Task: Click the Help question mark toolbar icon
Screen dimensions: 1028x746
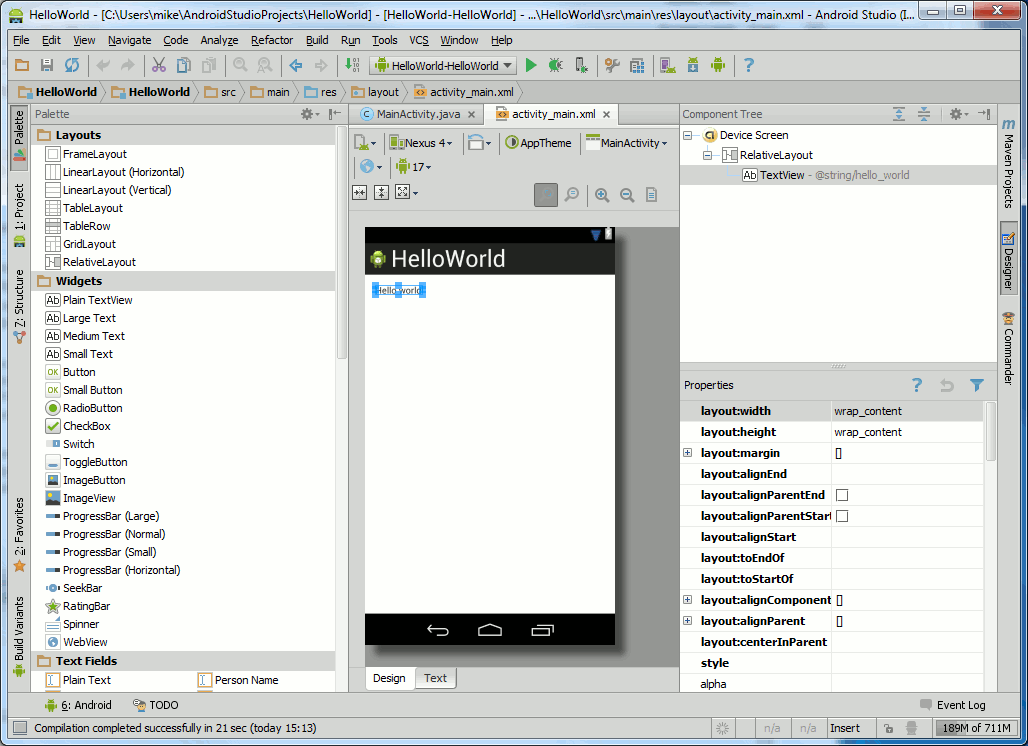Action: pyautogui.click(x=749, y=65)
